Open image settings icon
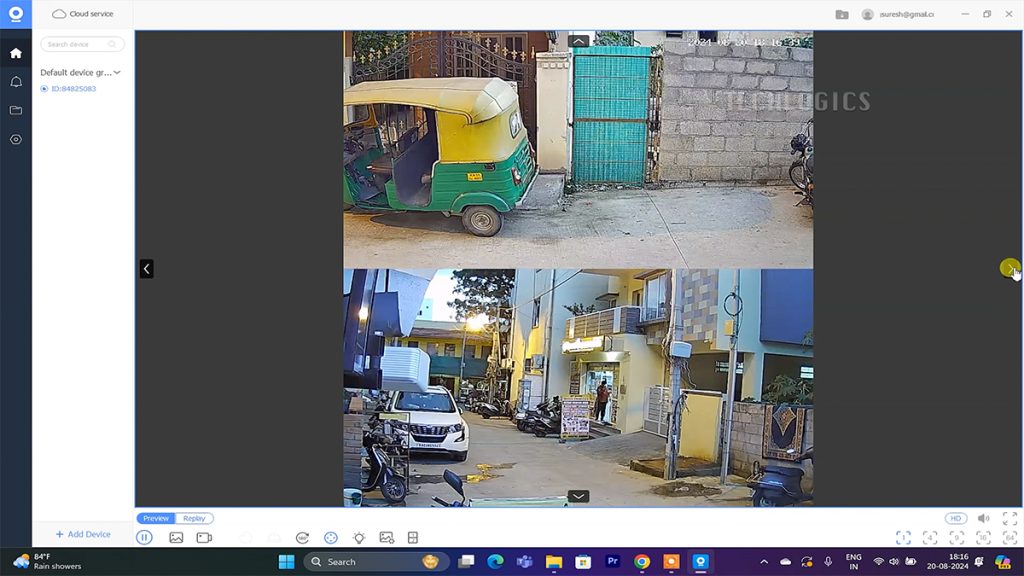Screen dimensions: 1024x576 tap(387, 538)
